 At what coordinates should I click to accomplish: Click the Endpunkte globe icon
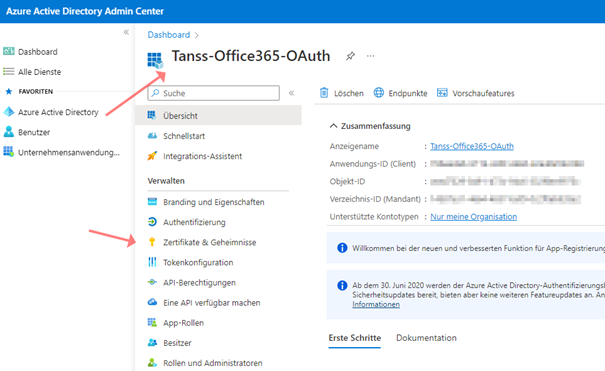pyautogui.click(x=379, y=93)
